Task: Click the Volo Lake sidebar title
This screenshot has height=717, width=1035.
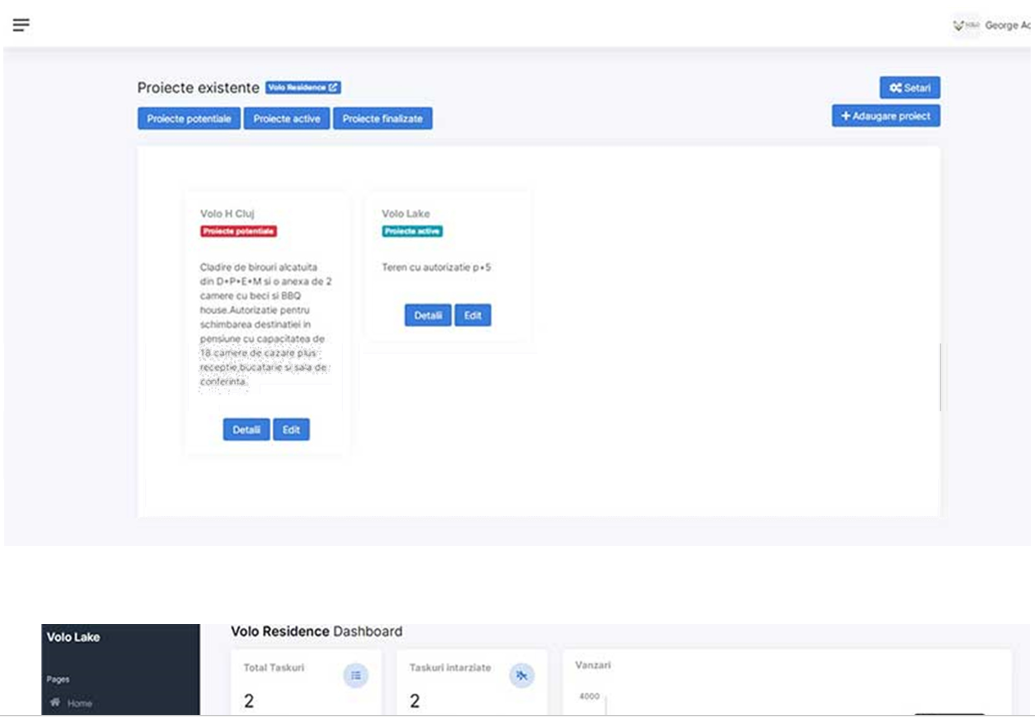Action: click(73, 636)
